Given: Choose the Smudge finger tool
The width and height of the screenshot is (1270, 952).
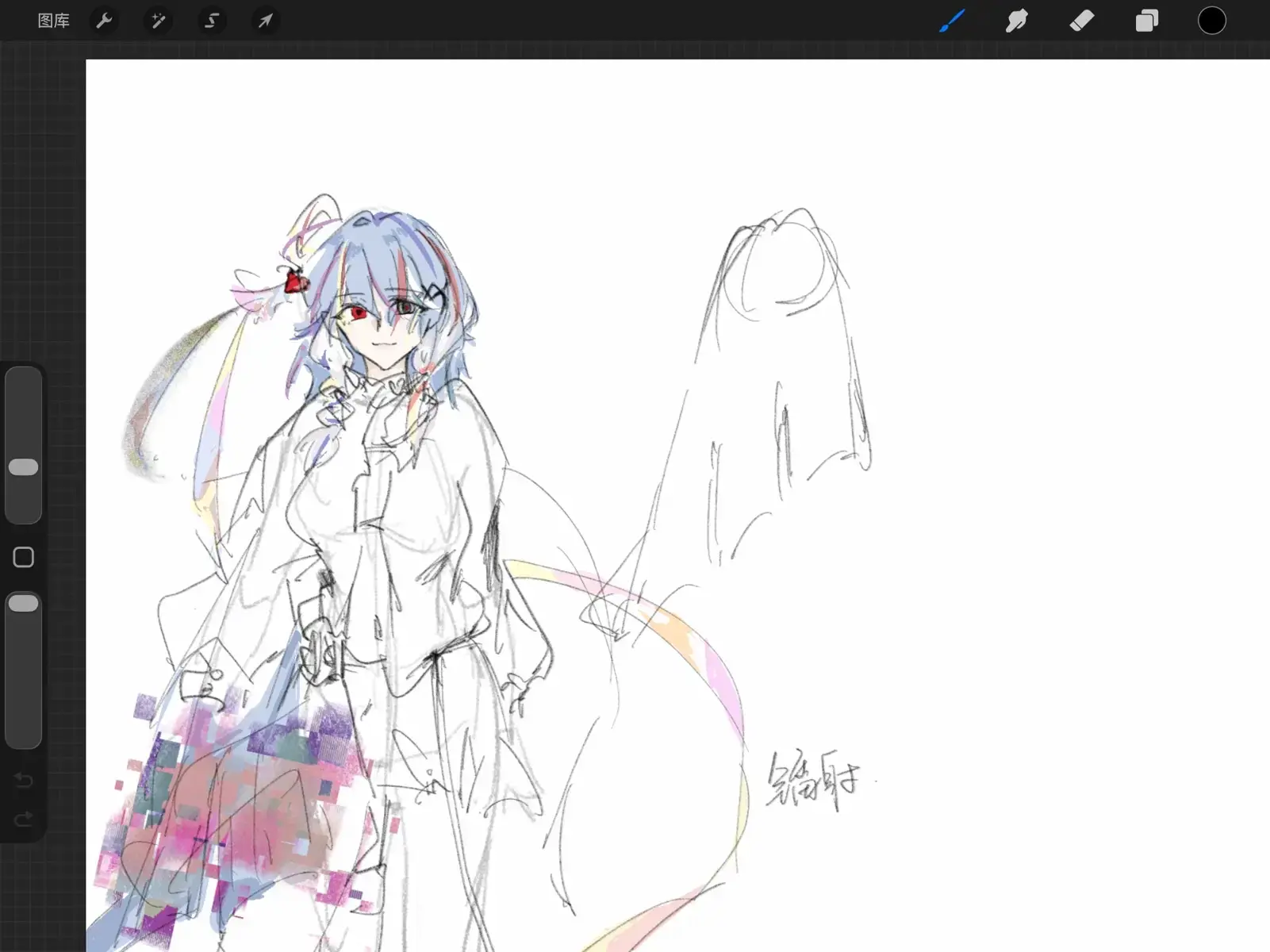Looking at the screenshot, I should tap(1016, 21).
